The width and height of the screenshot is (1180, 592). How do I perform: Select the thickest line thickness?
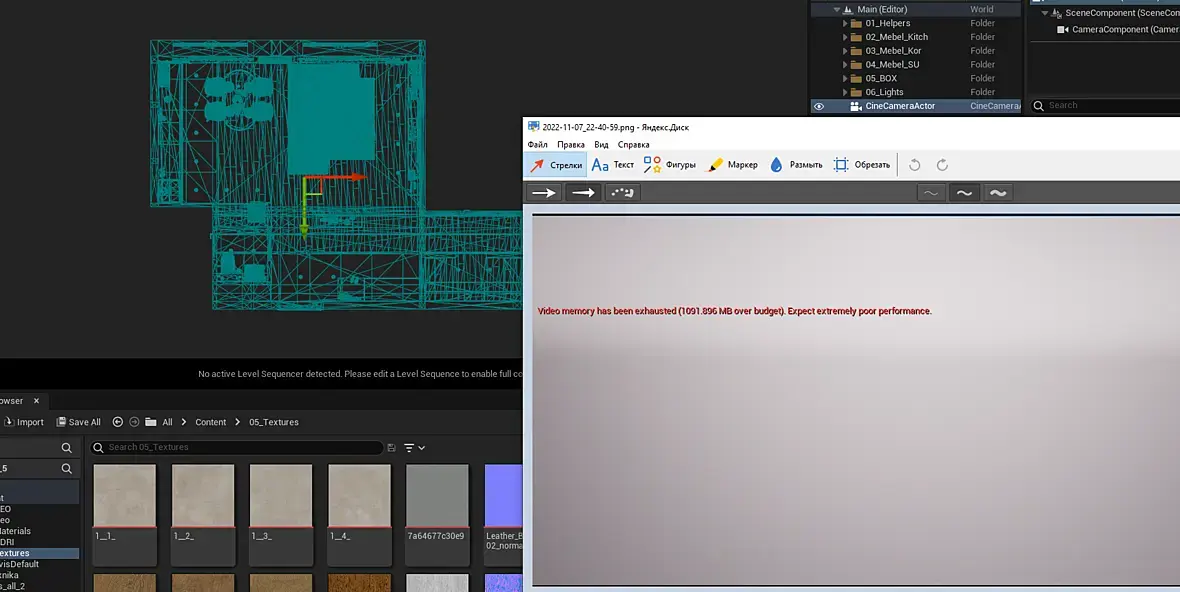pos(998,193)
